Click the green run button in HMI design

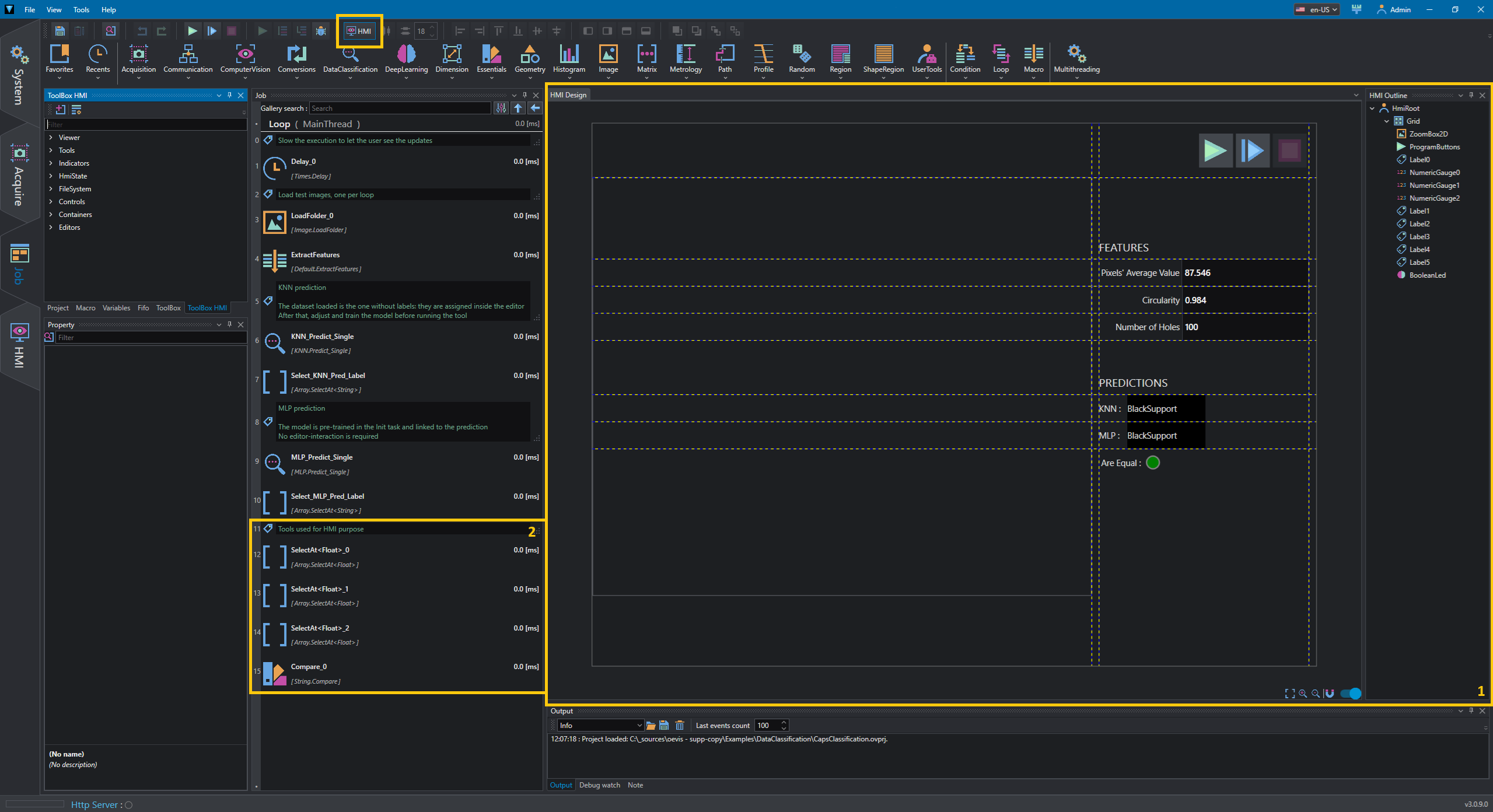[x=1215, y=150]
